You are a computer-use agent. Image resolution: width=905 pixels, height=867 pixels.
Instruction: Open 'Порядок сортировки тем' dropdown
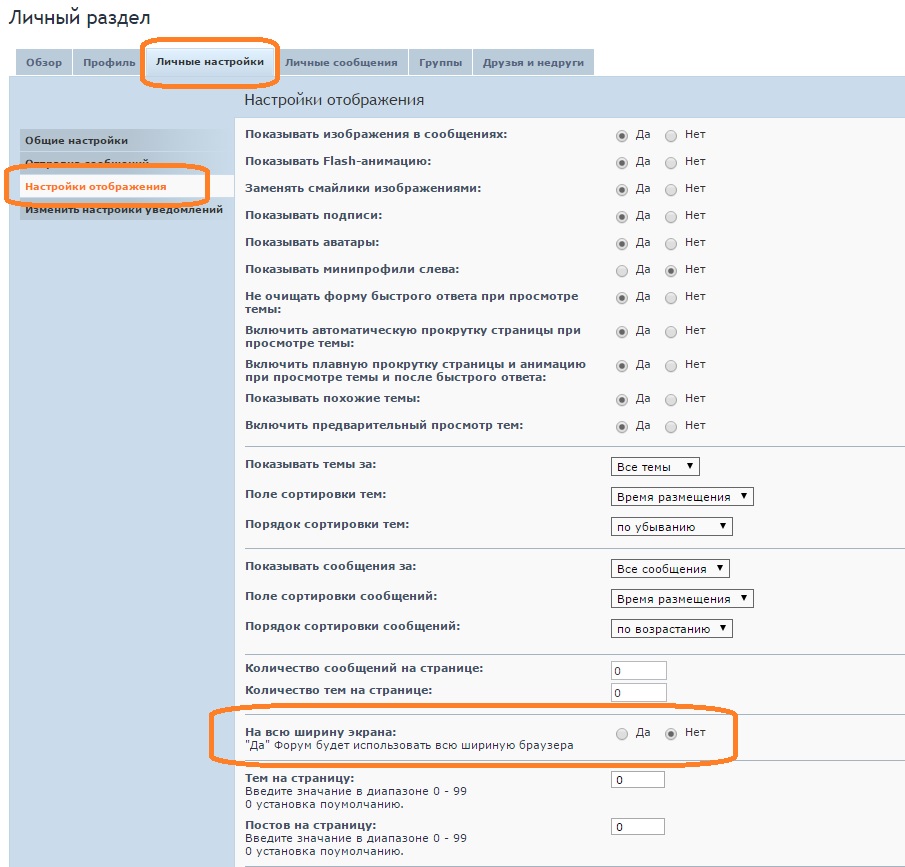[x=671, y=527]
